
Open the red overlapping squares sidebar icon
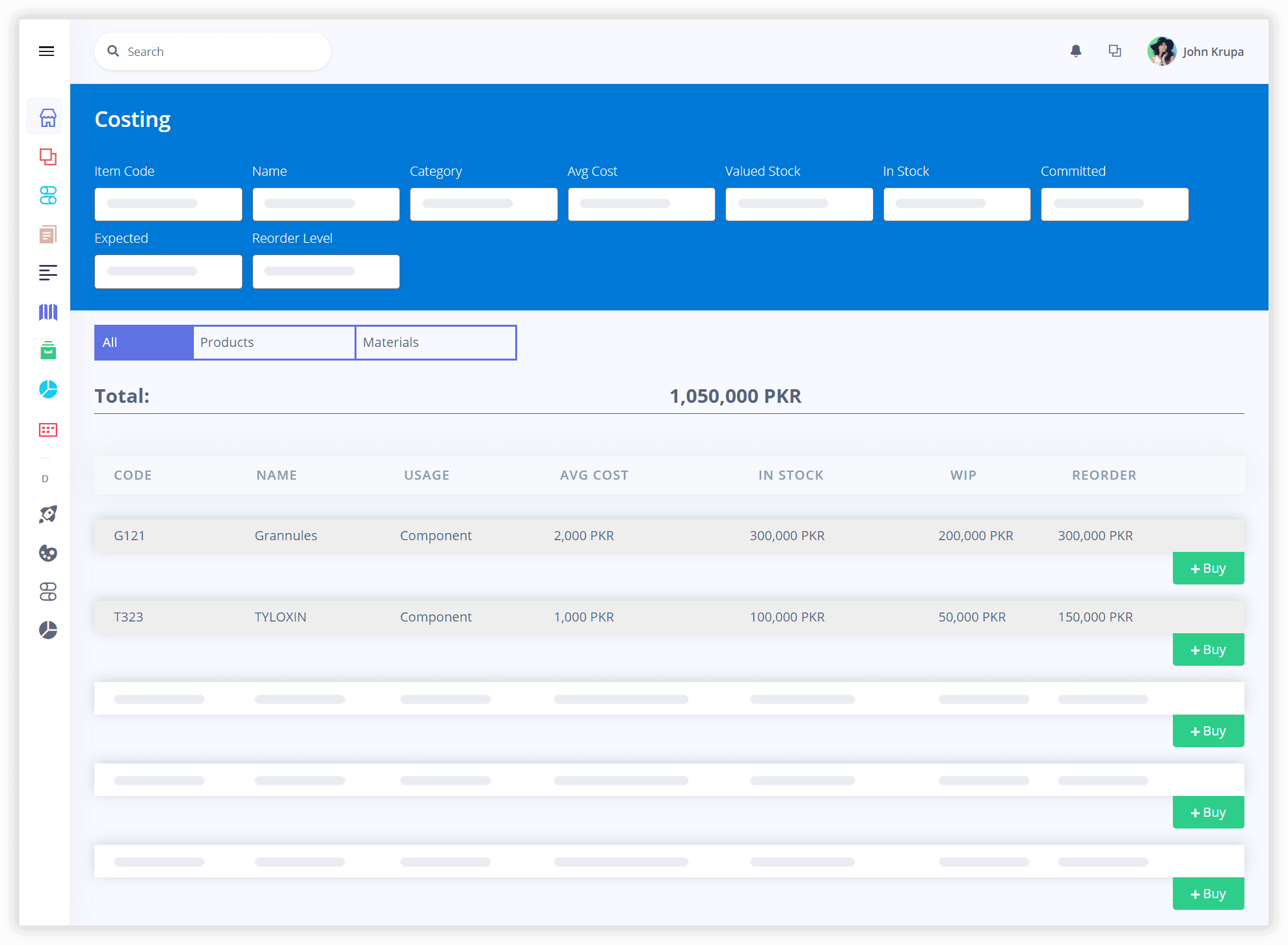point(48,157)
